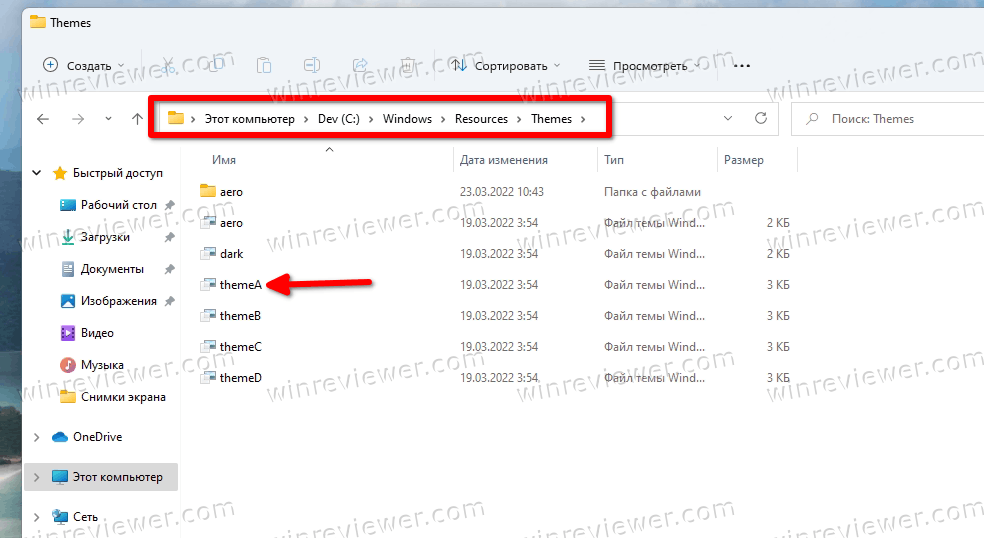Image resolution: width=984 pixels, height=538 pixels.
Task: Sort by Дата изменения column header
Action: tap(503, 160)
